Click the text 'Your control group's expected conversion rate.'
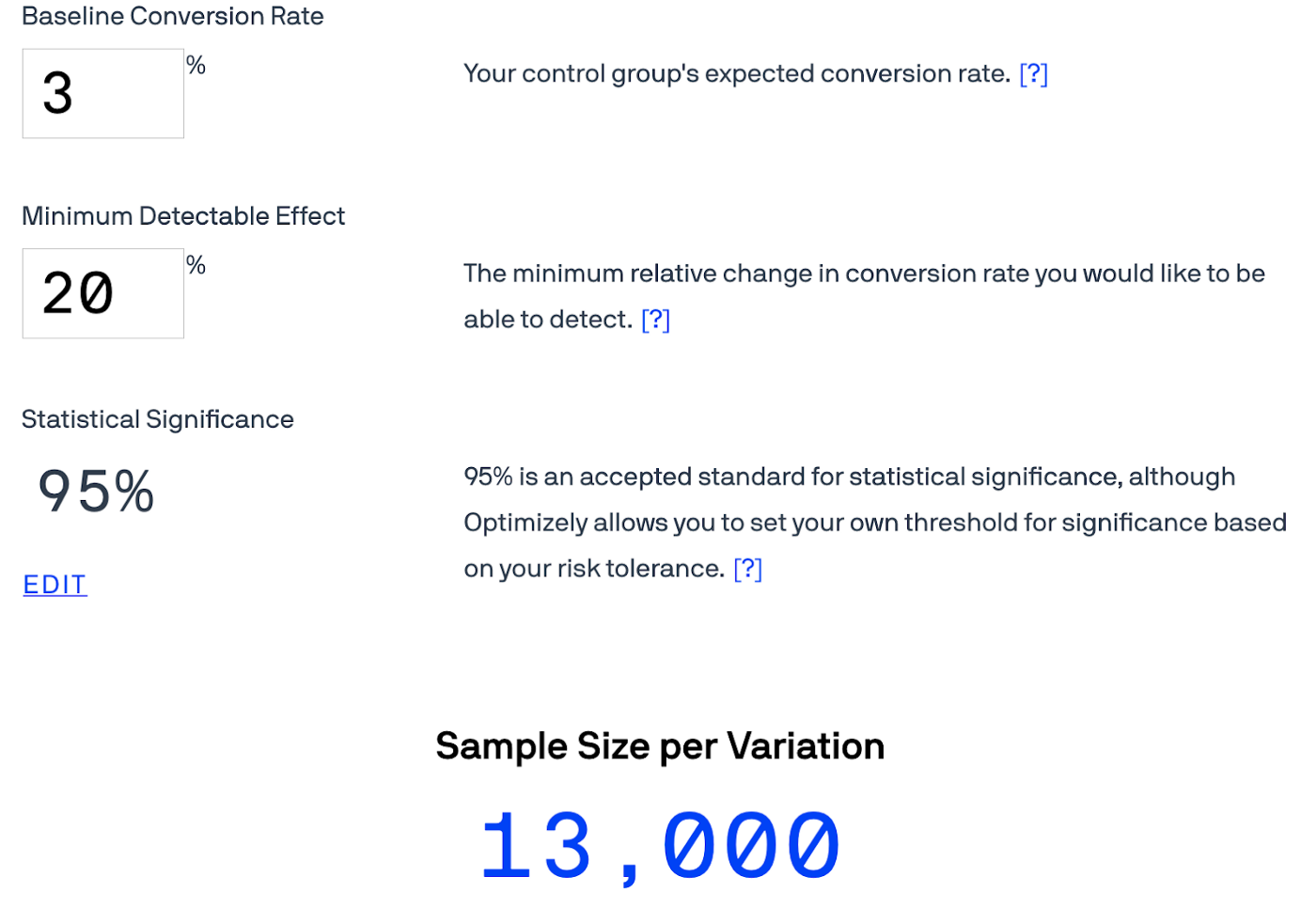1316x908 pixels. pyautogui.click(x=736, y=74)
